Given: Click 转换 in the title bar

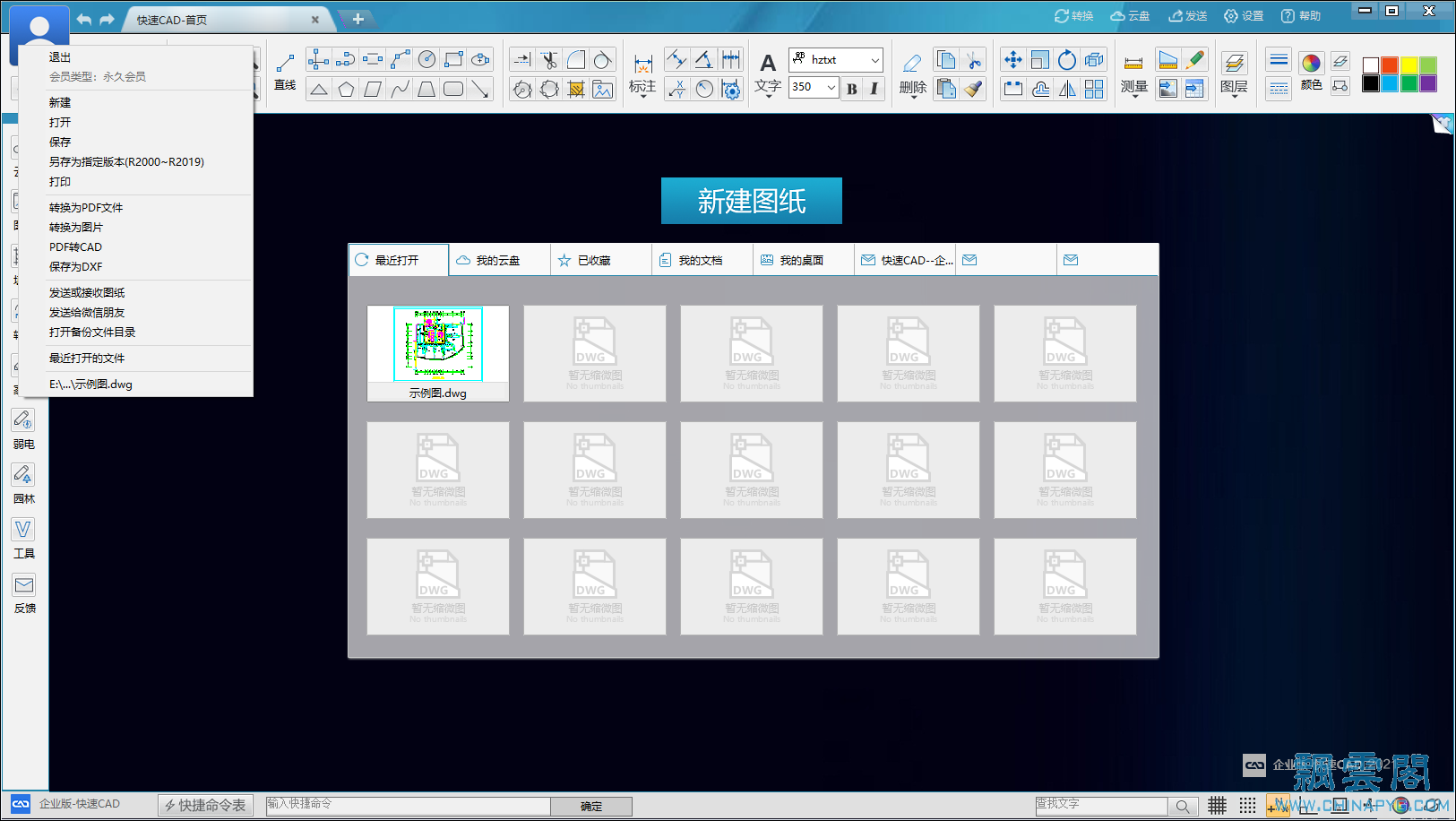Looking at the screenshot, I should pyautogui.click(x=1073, y=15).
